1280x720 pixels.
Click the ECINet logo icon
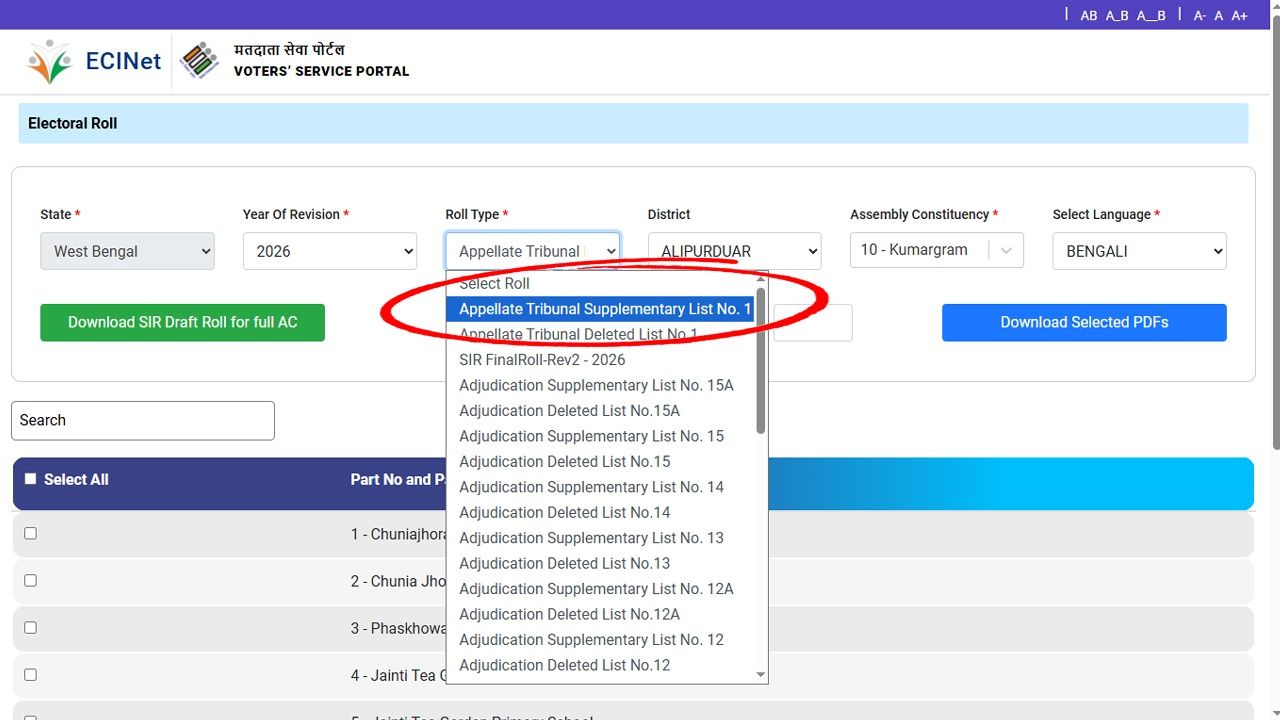50,62
